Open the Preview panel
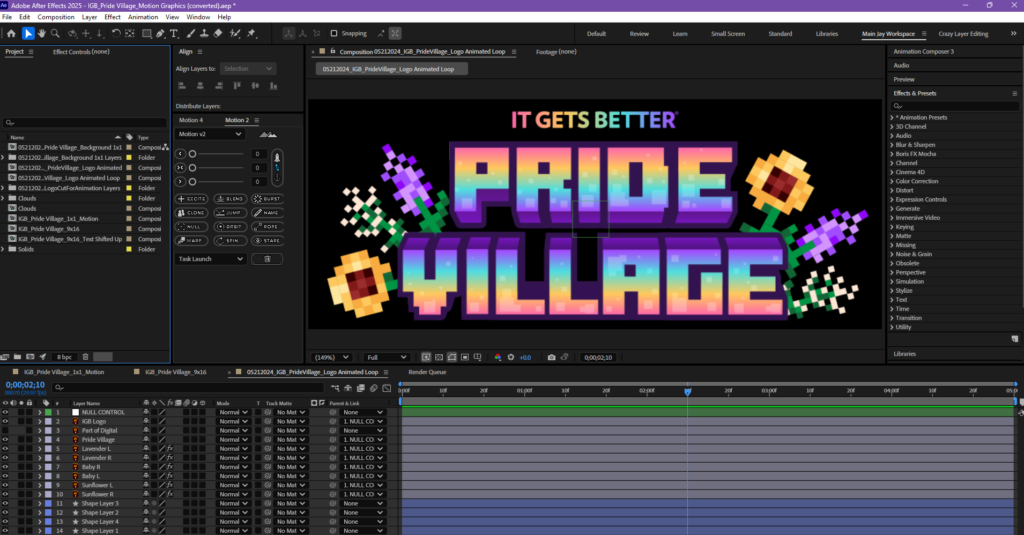The width and height of the screenshot is (1024, 535). 904,80
